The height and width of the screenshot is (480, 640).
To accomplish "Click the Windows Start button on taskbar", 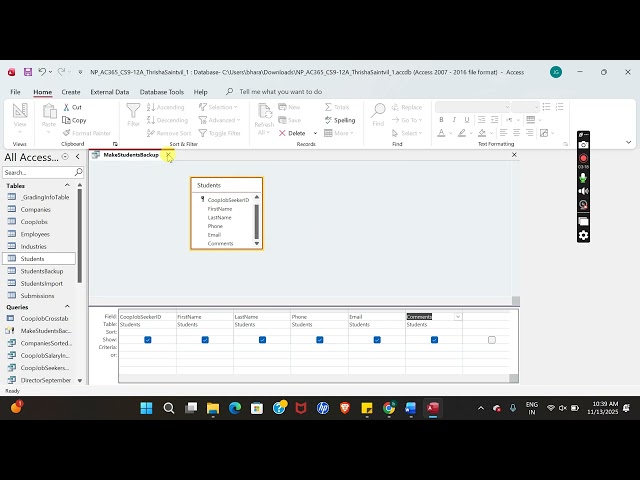I will coord(146,408).
